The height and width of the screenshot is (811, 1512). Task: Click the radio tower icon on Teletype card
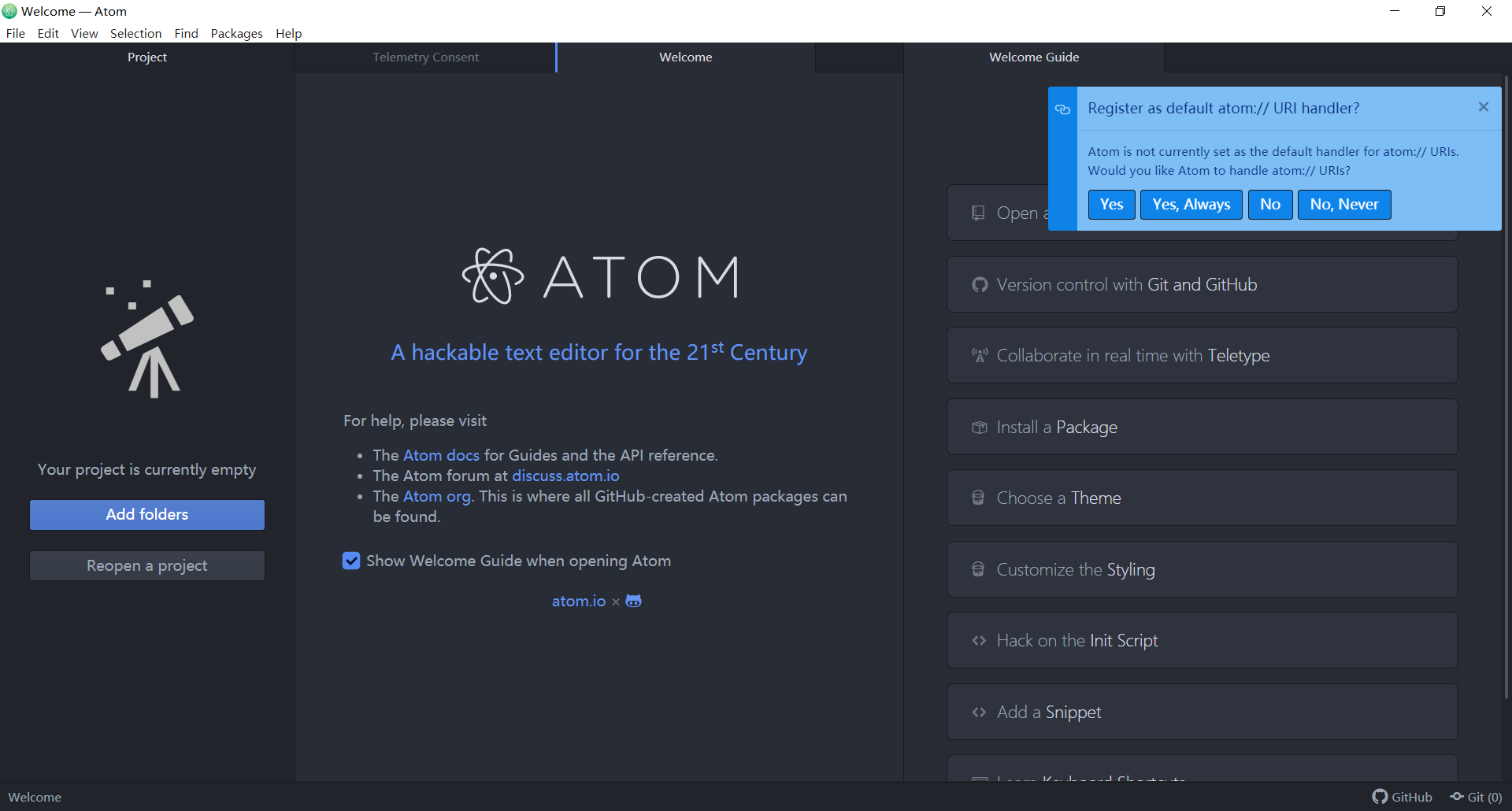(x=980, y=355)
